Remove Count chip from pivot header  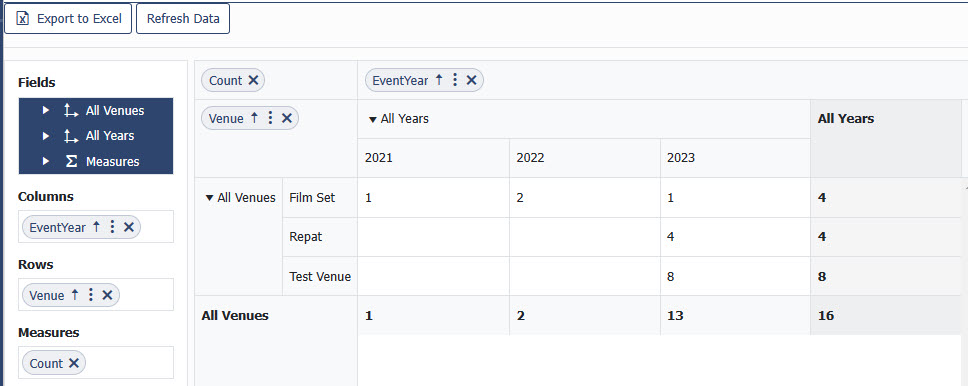pos(253,80)
